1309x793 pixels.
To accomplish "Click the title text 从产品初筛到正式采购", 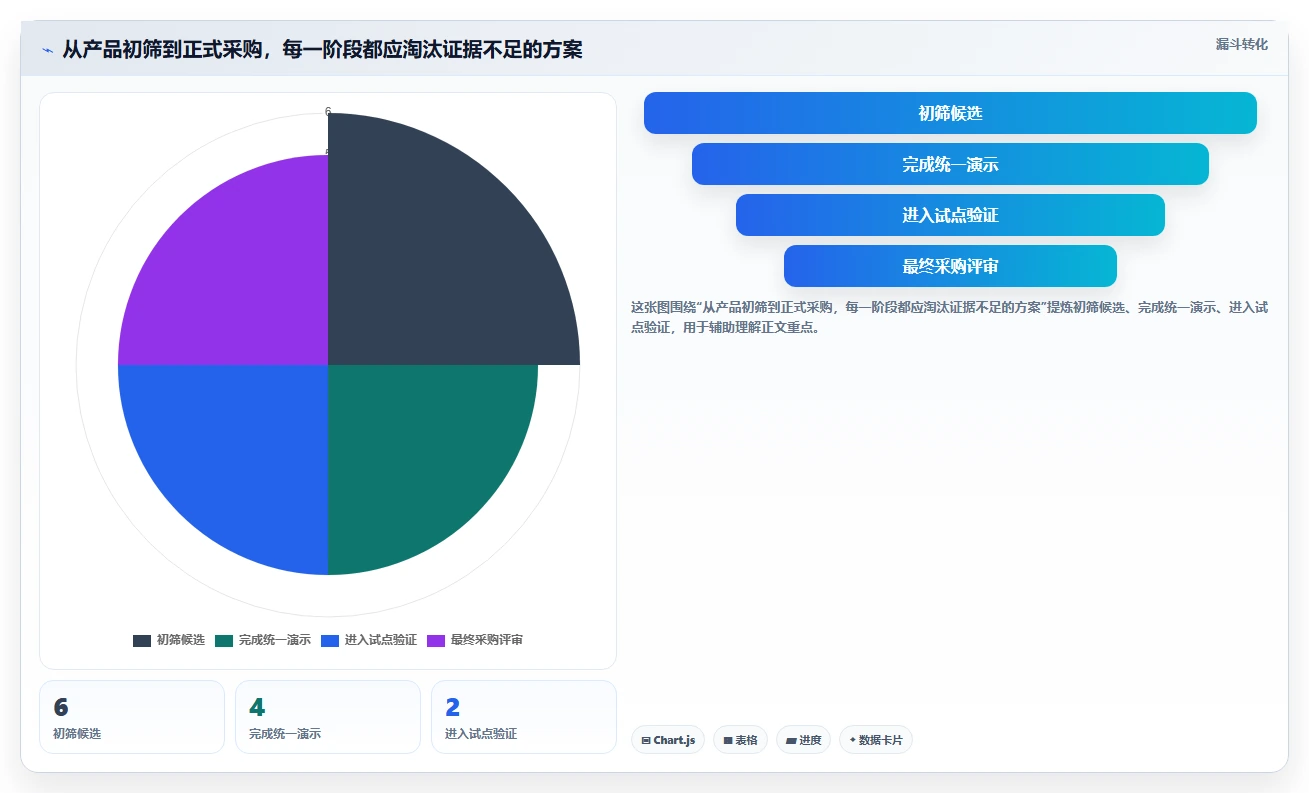I will pyautogui.click(x=162, y=49).
